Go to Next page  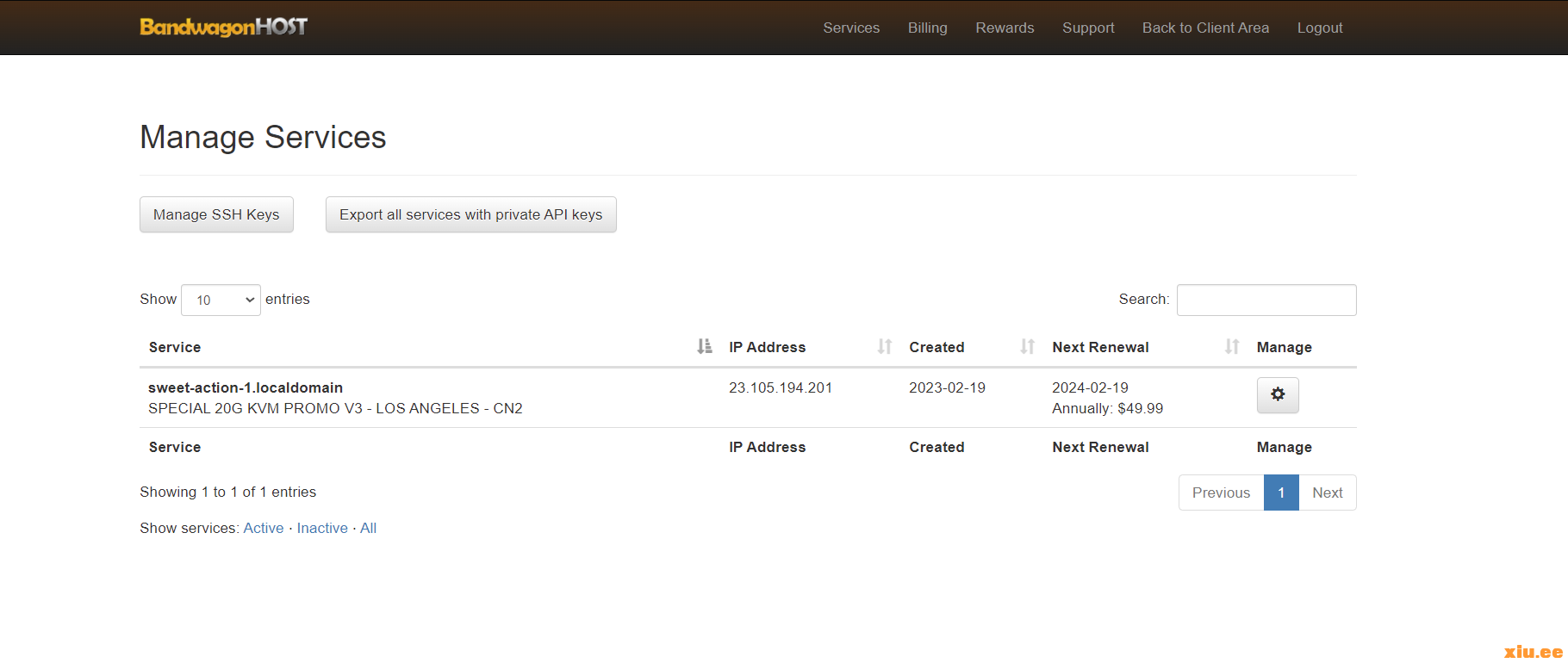click(x=1327, y=493)
